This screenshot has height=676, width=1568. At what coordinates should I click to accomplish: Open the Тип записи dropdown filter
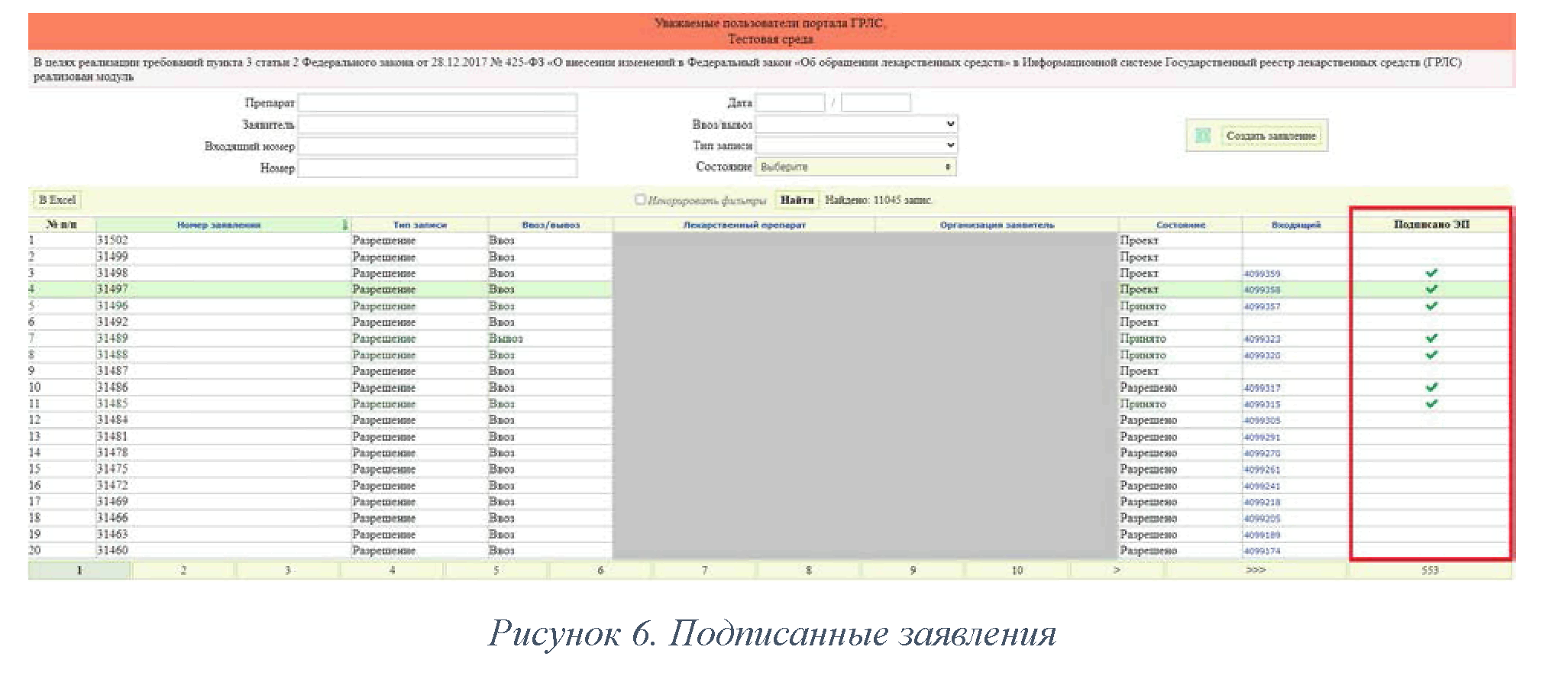855,145
